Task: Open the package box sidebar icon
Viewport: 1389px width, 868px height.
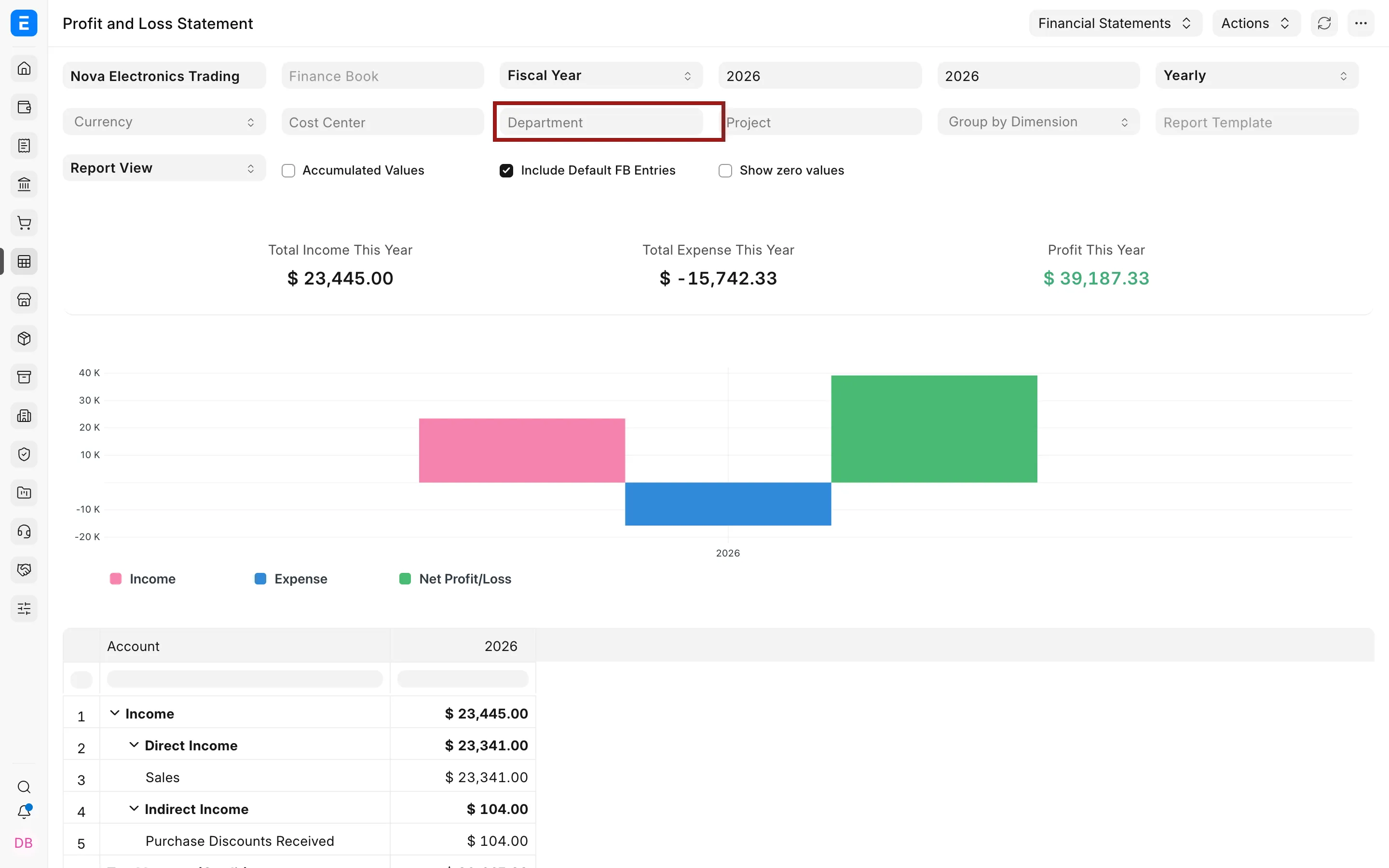Action: [x=24, y=339]
